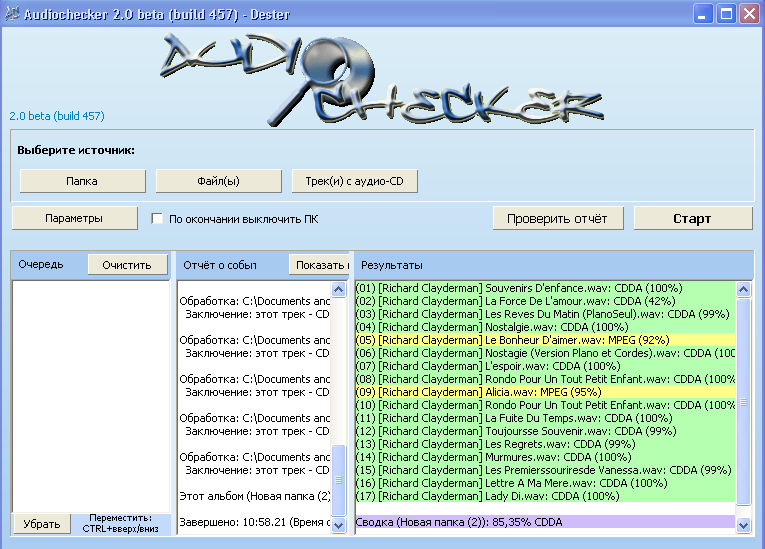Click the Папка source button
Viewport: 765px width, 549px height.
tap(82, 181)
